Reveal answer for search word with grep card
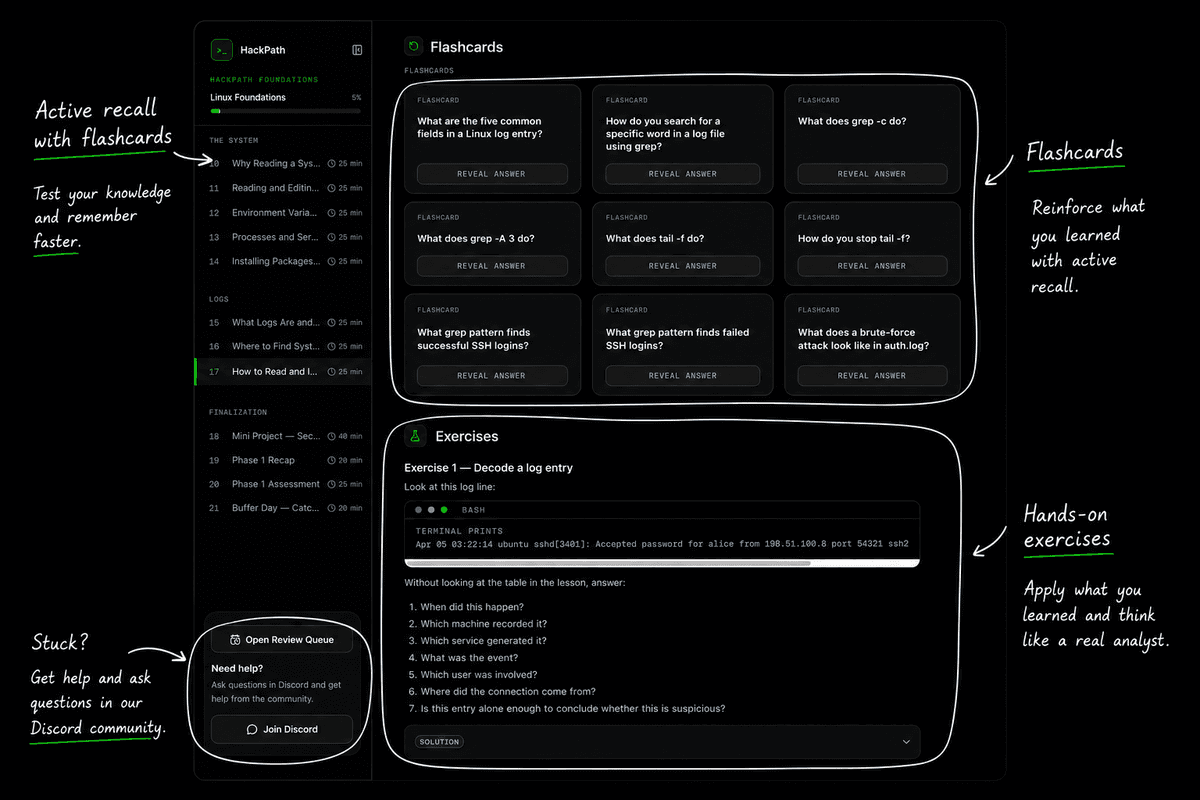1200x800 pixels. pyautogui.click(x=683, y=174)
